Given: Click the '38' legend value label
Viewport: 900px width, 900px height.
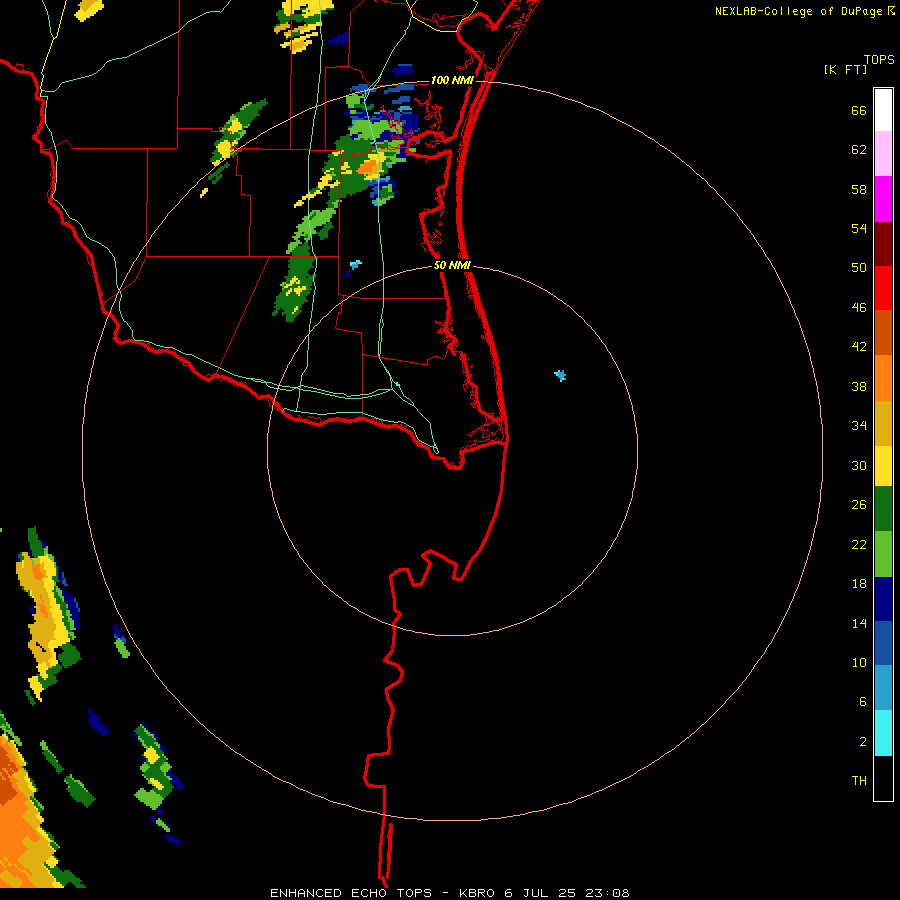Looking at the screenshot, I should pos(859,386).
